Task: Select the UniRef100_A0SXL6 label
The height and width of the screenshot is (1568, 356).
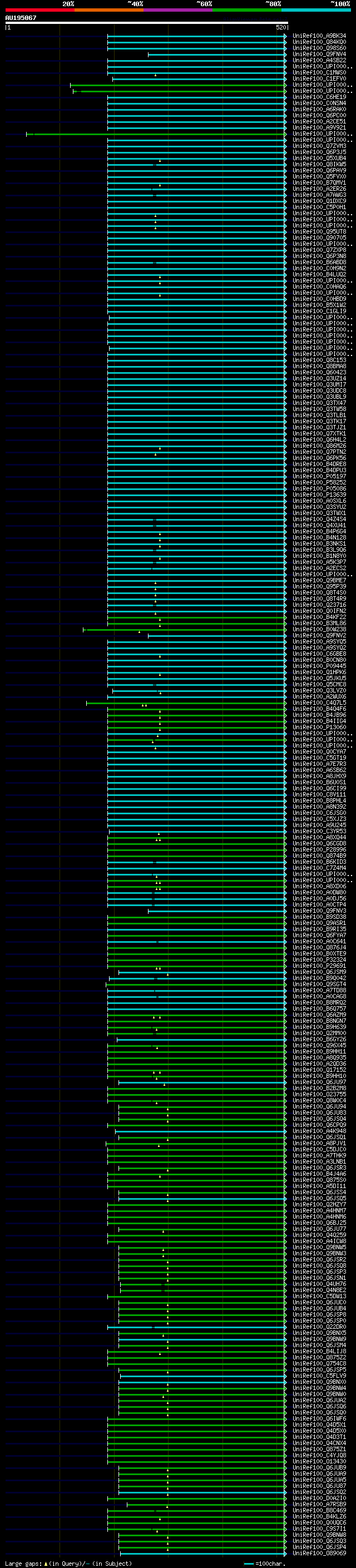Action: pyautogui.click(x=319, y=501)
